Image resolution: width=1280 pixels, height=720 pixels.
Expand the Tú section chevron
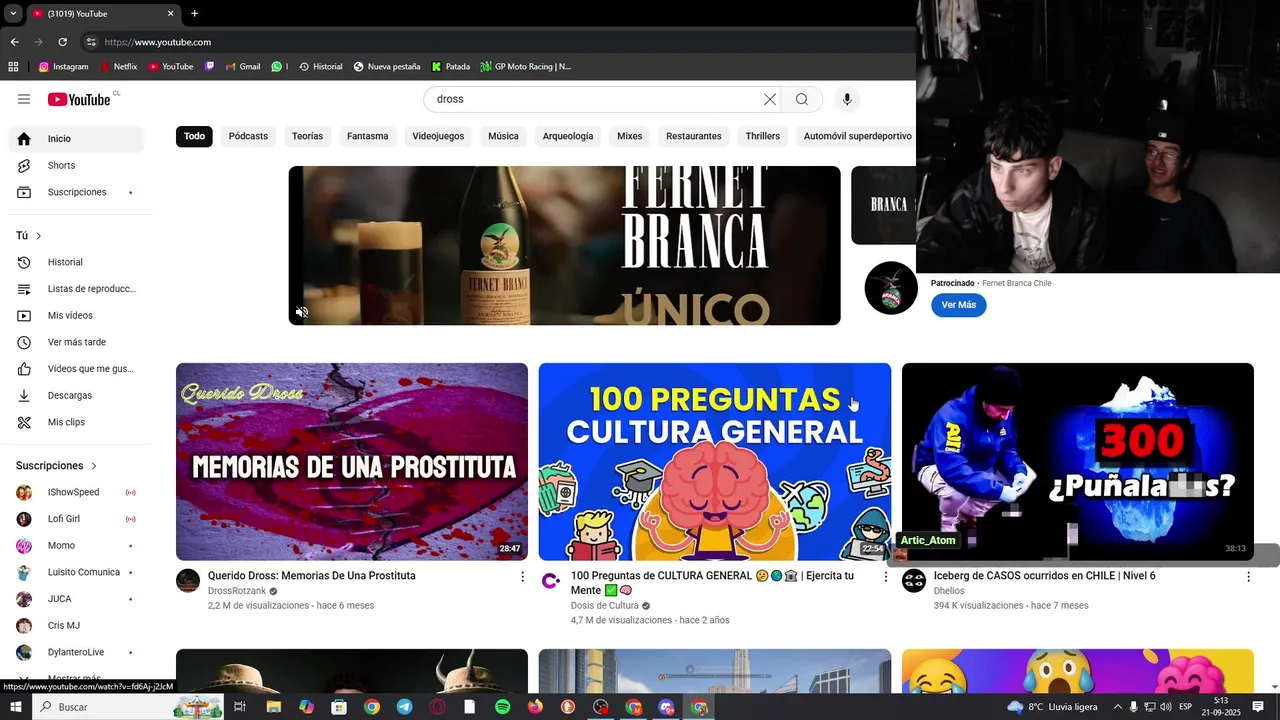pos(39,236)
